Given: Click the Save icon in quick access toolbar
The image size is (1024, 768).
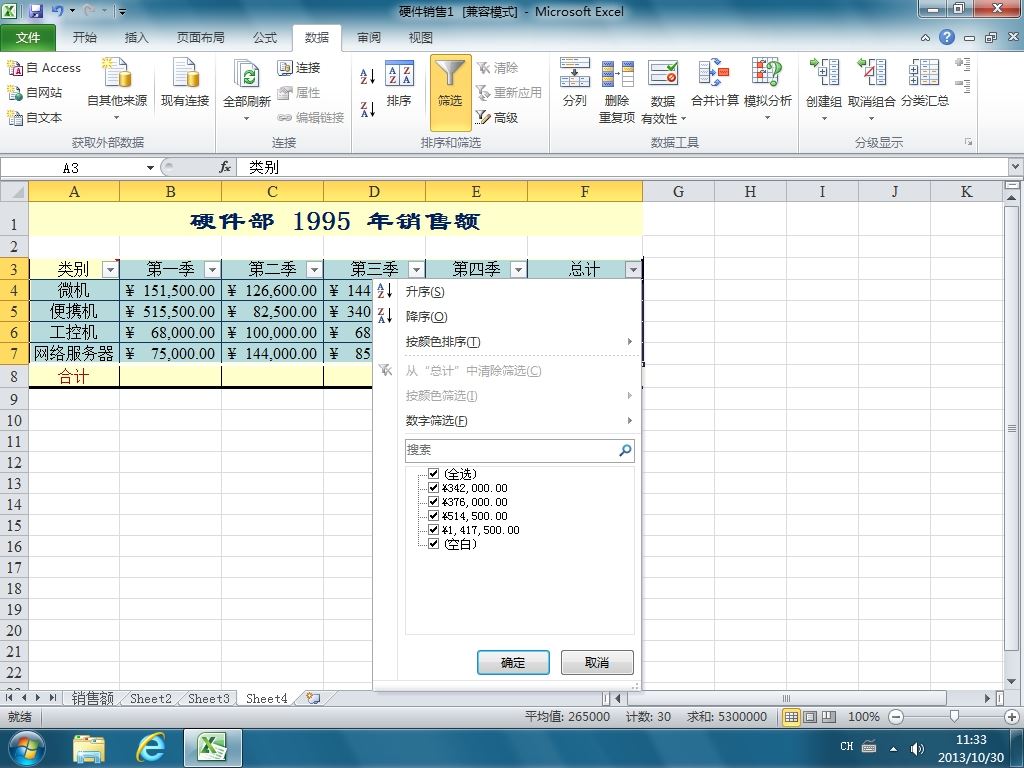Looking at the screenshot, I should (35, 11).
